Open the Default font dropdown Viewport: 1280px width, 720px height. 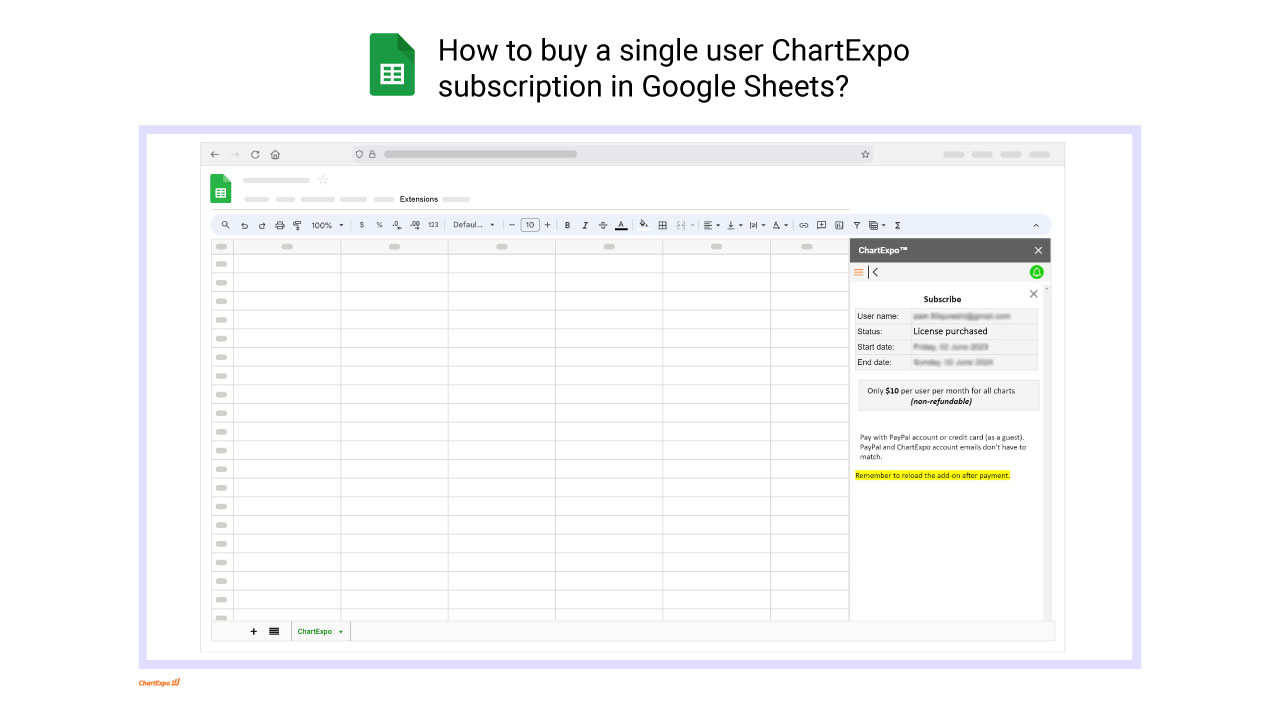click(474, 225)
